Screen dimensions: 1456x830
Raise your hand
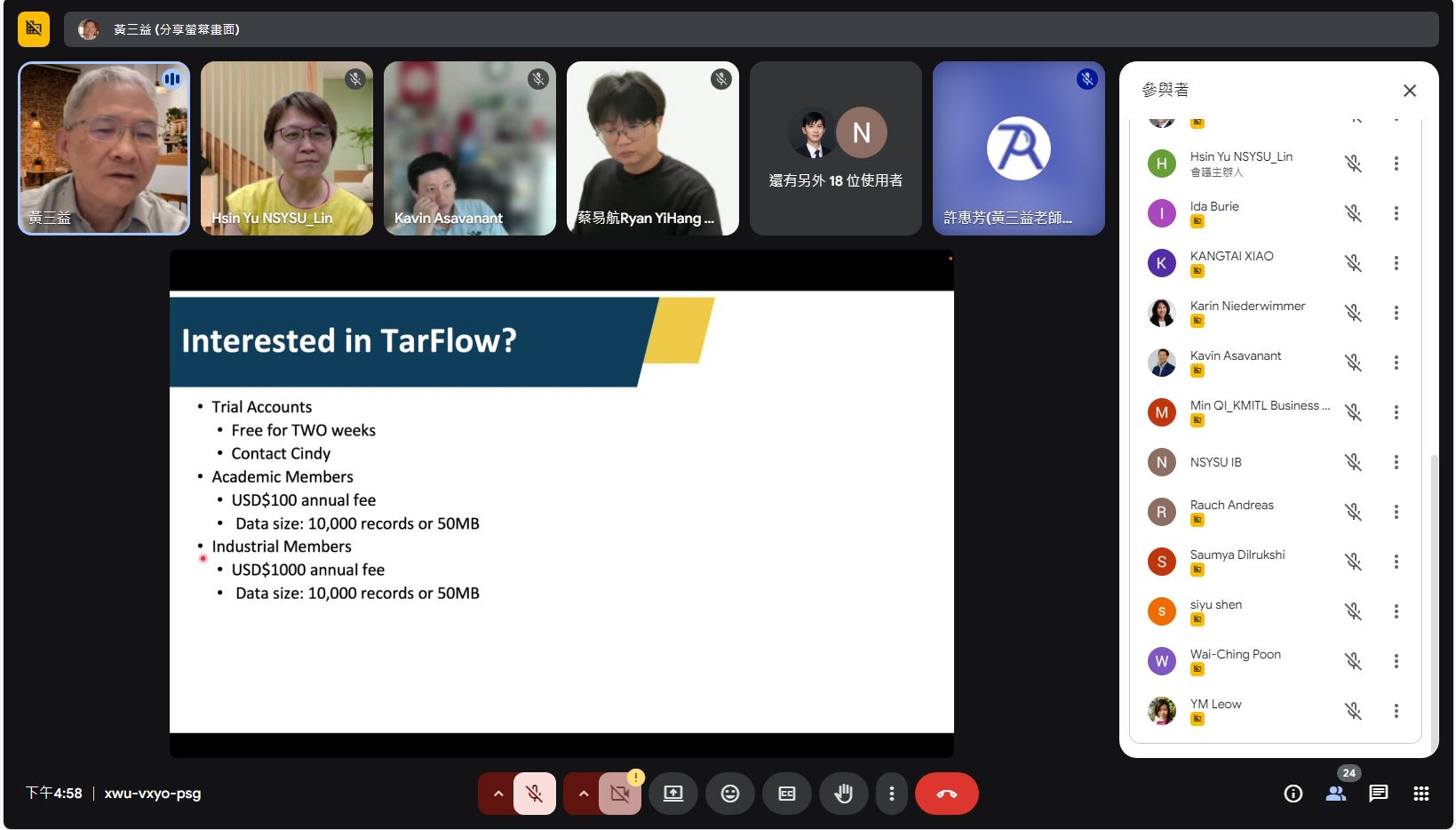844,794
